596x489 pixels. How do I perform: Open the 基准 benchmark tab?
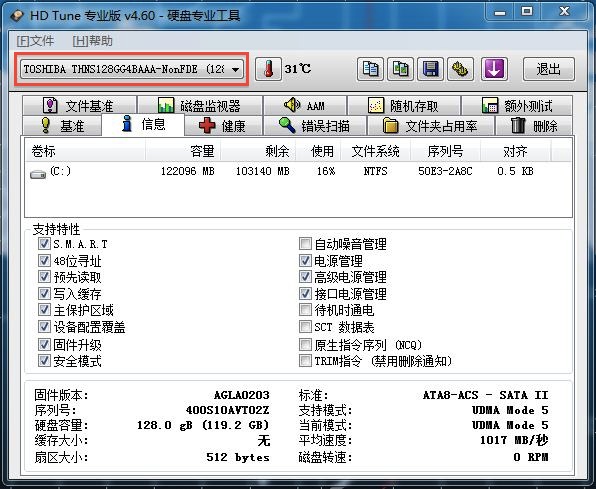click(62, 125)
